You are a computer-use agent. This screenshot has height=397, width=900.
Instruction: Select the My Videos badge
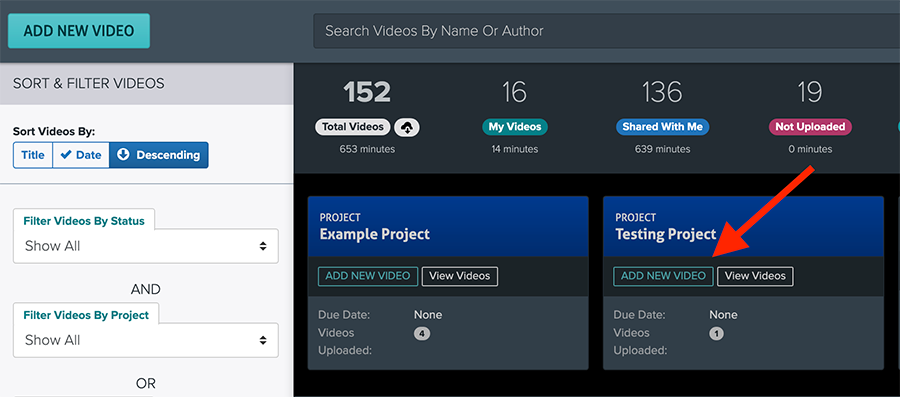(515, 127)
